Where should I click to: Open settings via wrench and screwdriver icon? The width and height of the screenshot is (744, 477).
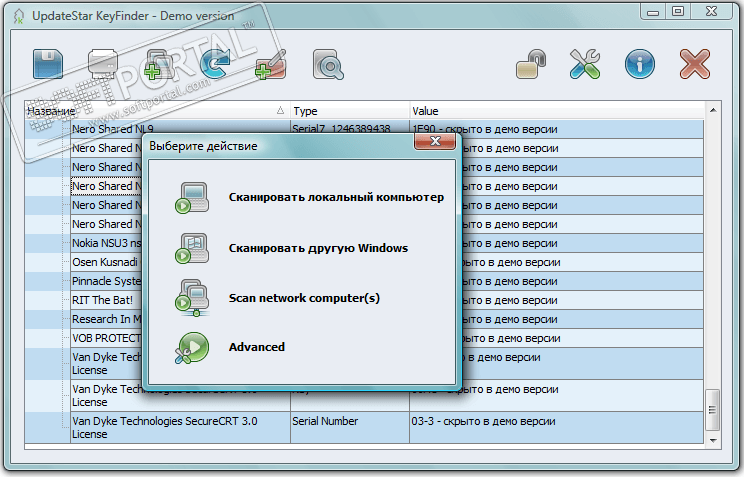pyautogui.click(x=585, y=64)
